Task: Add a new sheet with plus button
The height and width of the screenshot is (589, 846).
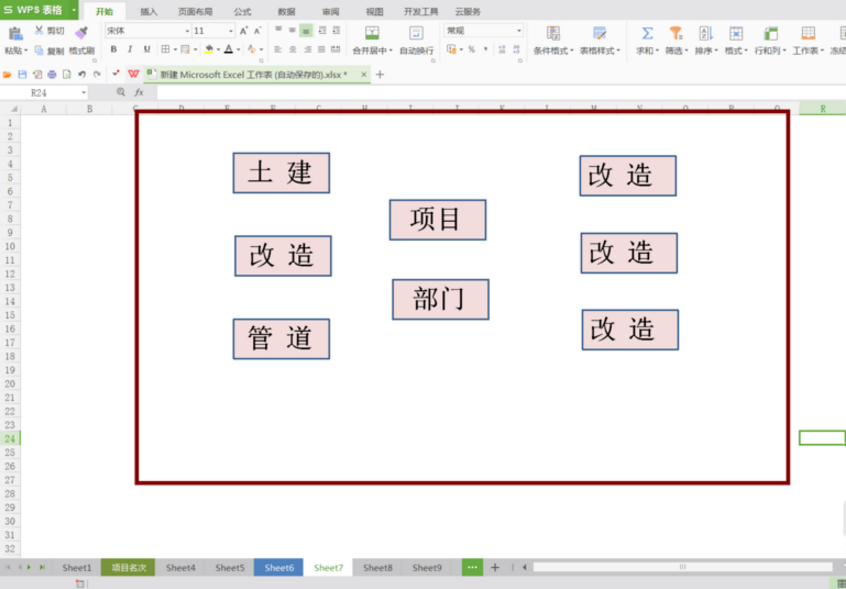Action: (x=495, y=567)
